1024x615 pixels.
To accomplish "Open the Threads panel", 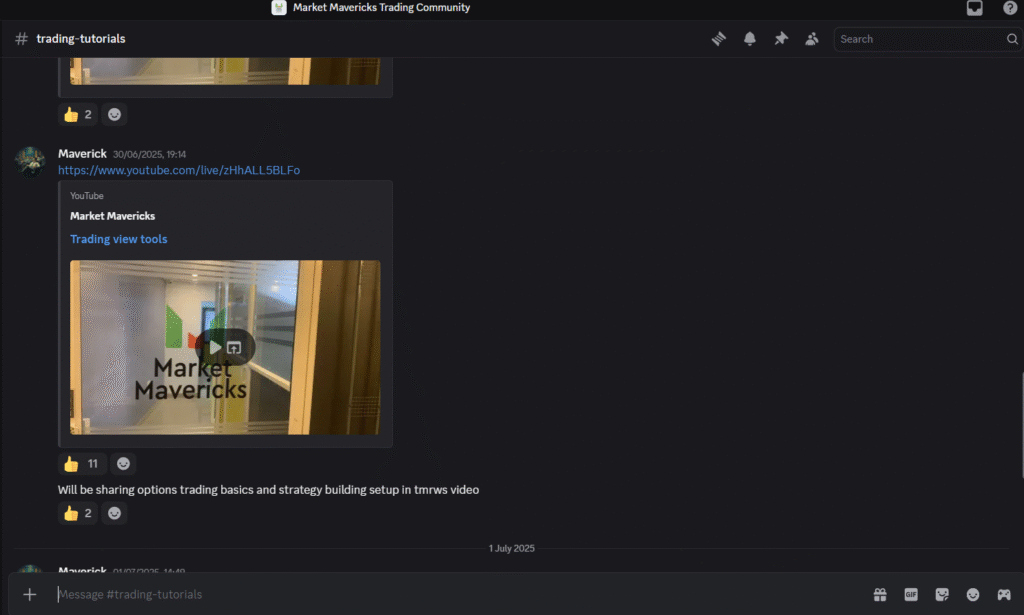I will pyautogui.click(x=717, y=38).
